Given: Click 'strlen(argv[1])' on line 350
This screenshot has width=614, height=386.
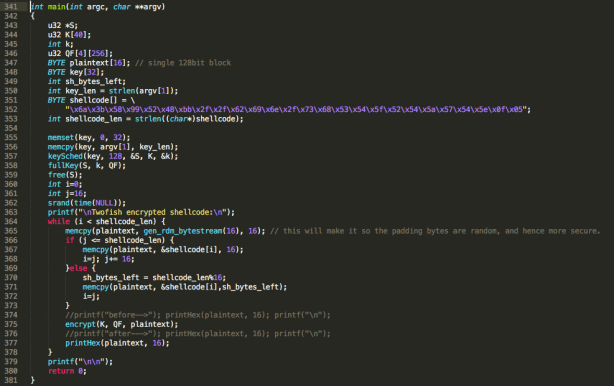Looking at the screenshot, I should tap(143, 91).
